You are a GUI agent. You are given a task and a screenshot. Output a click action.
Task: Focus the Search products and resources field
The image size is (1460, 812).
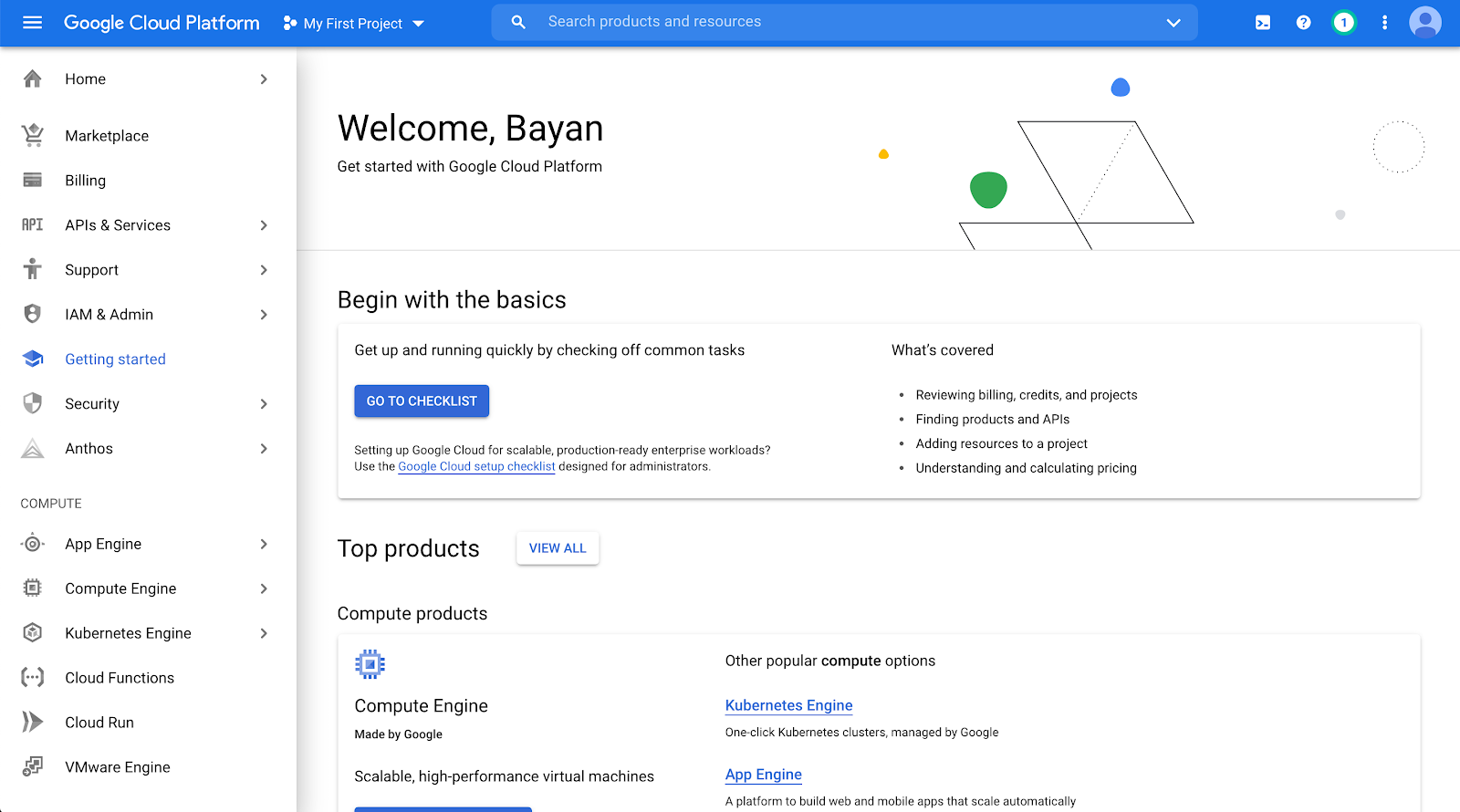click(x=844, y=22)
